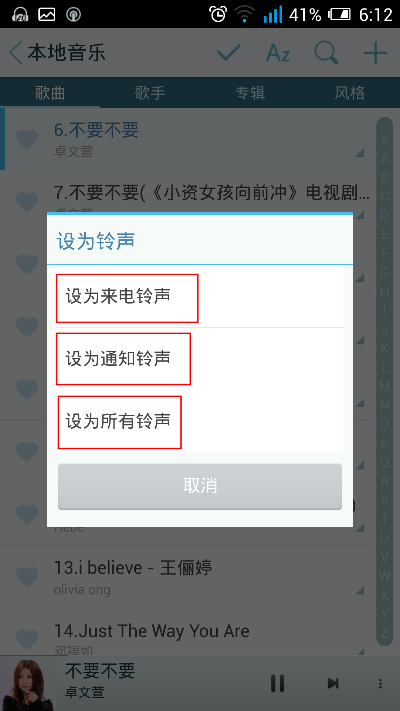Tap the checkmark multi-select icon
The height and width of the screenshot is (711, 400).
[229, 53]
